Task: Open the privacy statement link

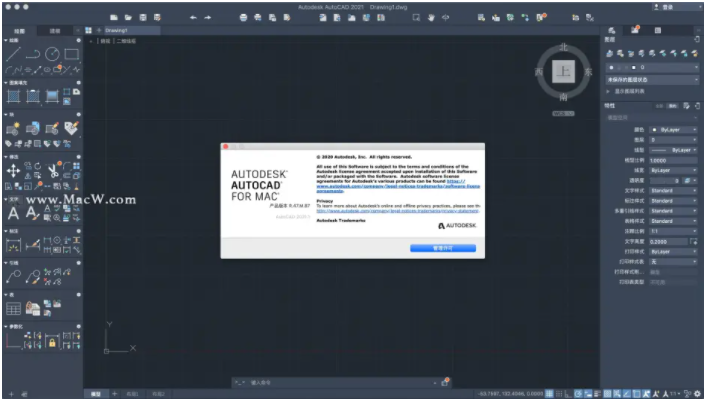Action: tap(398, 211)
